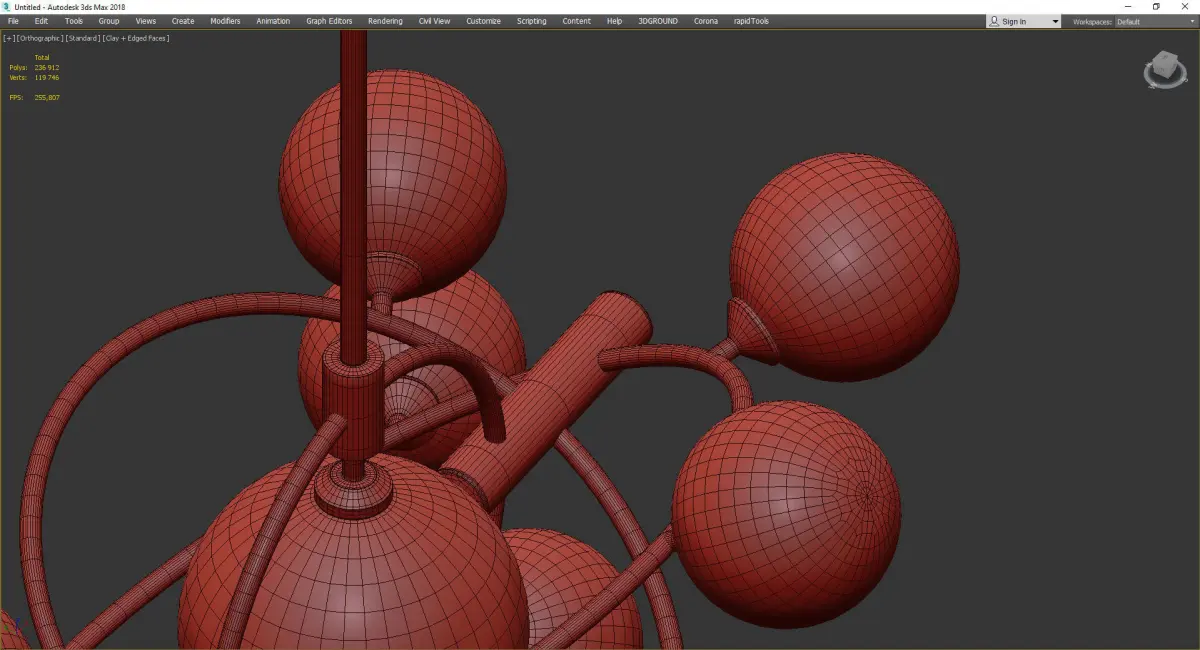The height and width of the screenshot is (650, 1200).
Task: Open the Edit menu
Action: coord(41,21)
